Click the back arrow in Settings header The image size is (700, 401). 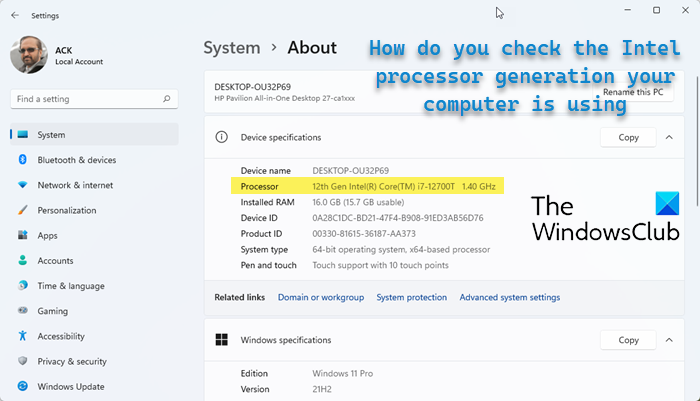15,15
